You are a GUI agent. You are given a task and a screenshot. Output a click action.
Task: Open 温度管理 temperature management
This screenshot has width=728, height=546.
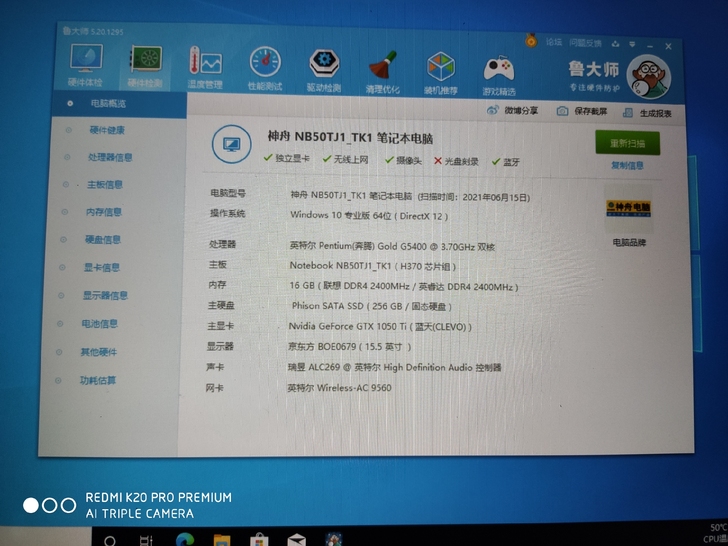click(x=205, y=67)
